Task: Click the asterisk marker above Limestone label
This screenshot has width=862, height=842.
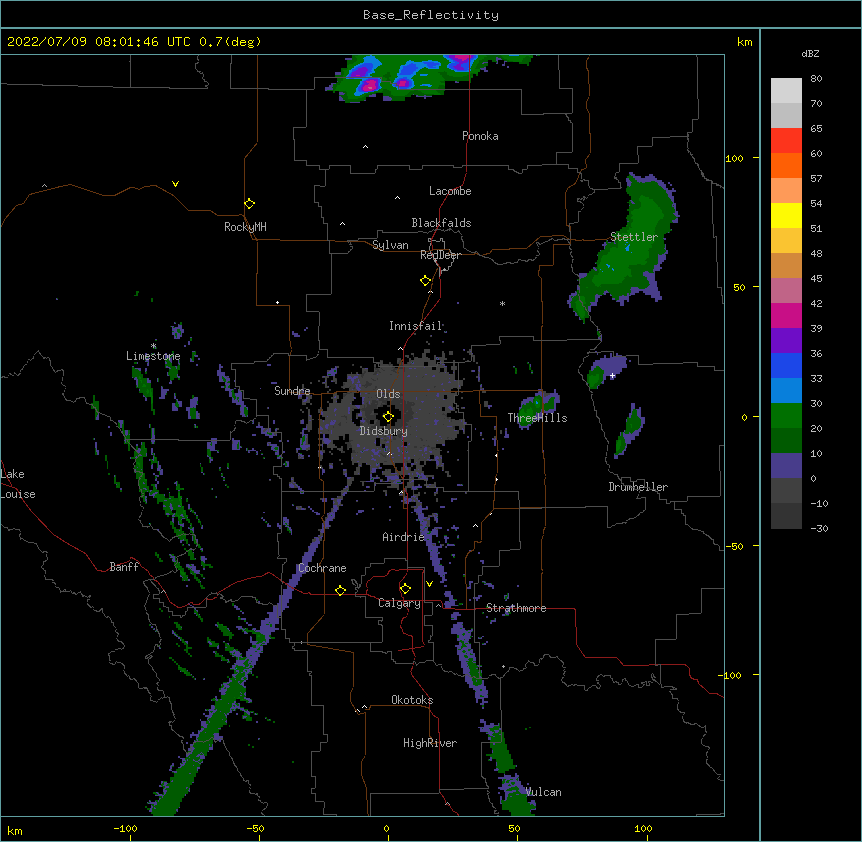Action: tap(153, 346)
